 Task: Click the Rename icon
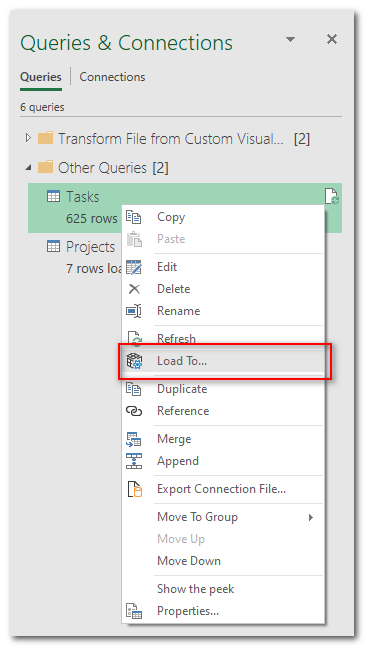pyautogui.click(x=134, y=311)
